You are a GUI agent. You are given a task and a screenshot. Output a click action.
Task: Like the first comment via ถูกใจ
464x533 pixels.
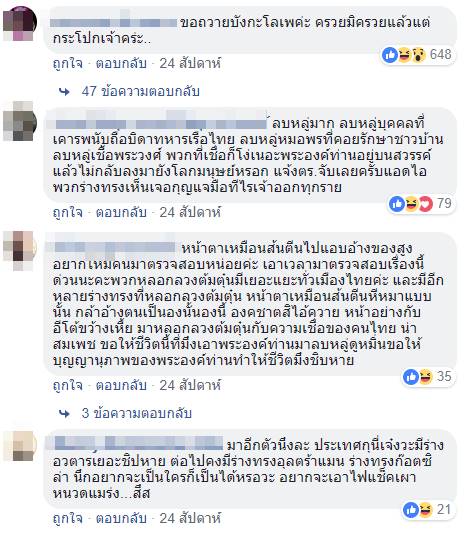(68, 64)
